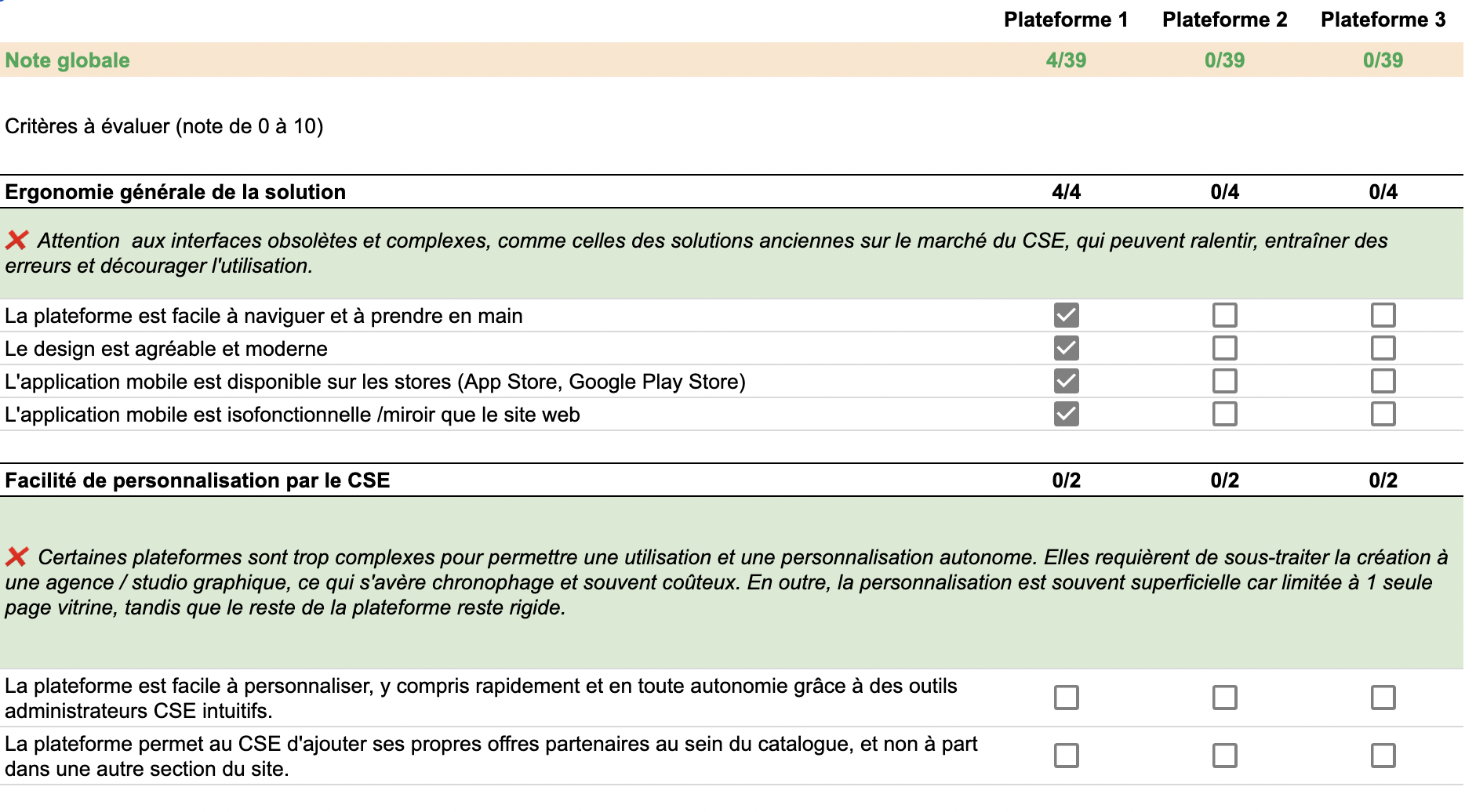Click red cross beside 'Attention aux interfaces obsolètes'
1465x812 pixels.
point(16,241)
